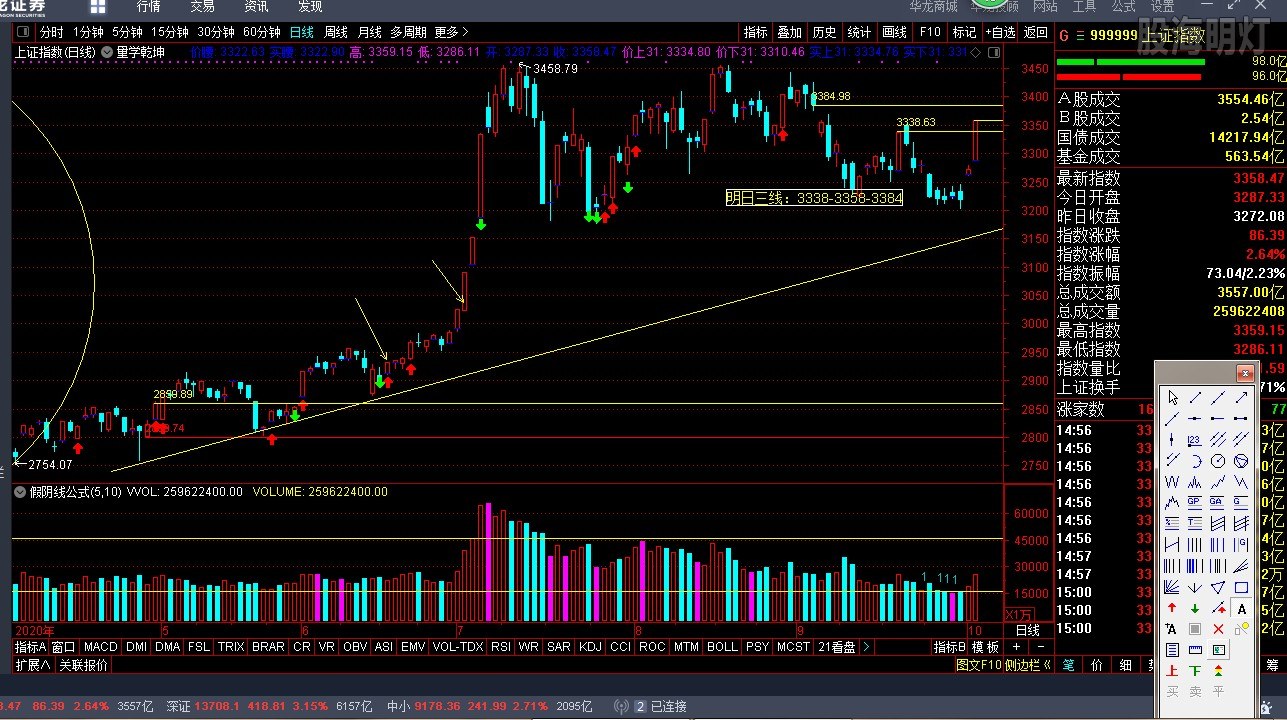Switch chart to 15分钟 period

pyautogui.click(x=170, y=32)
